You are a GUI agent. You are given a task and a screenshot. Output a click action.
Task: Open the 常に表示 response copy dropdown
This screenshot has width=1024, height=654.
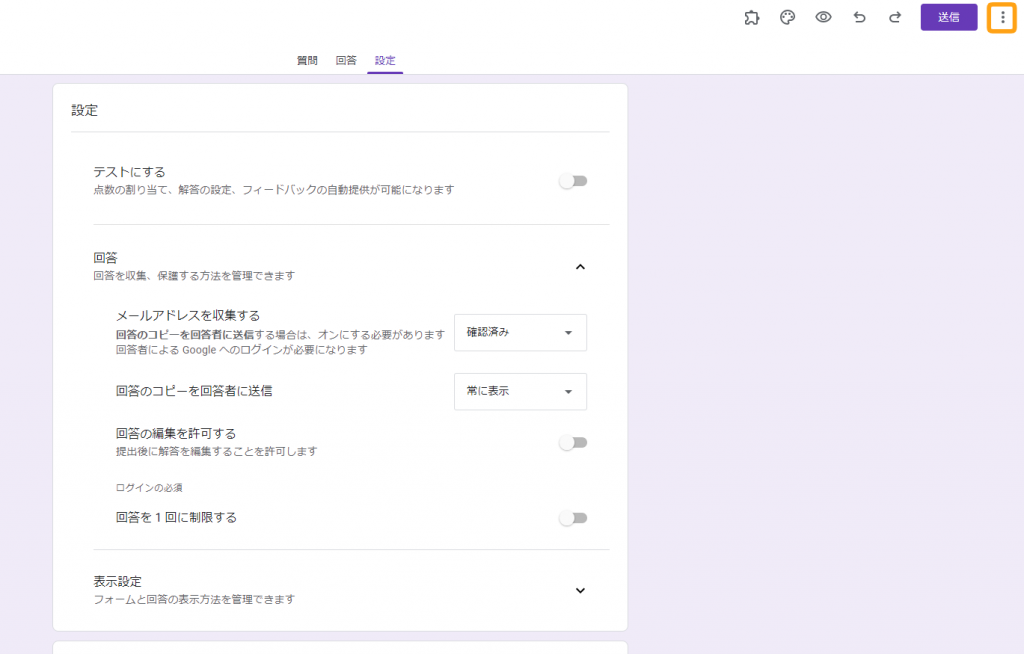[520, 391]
